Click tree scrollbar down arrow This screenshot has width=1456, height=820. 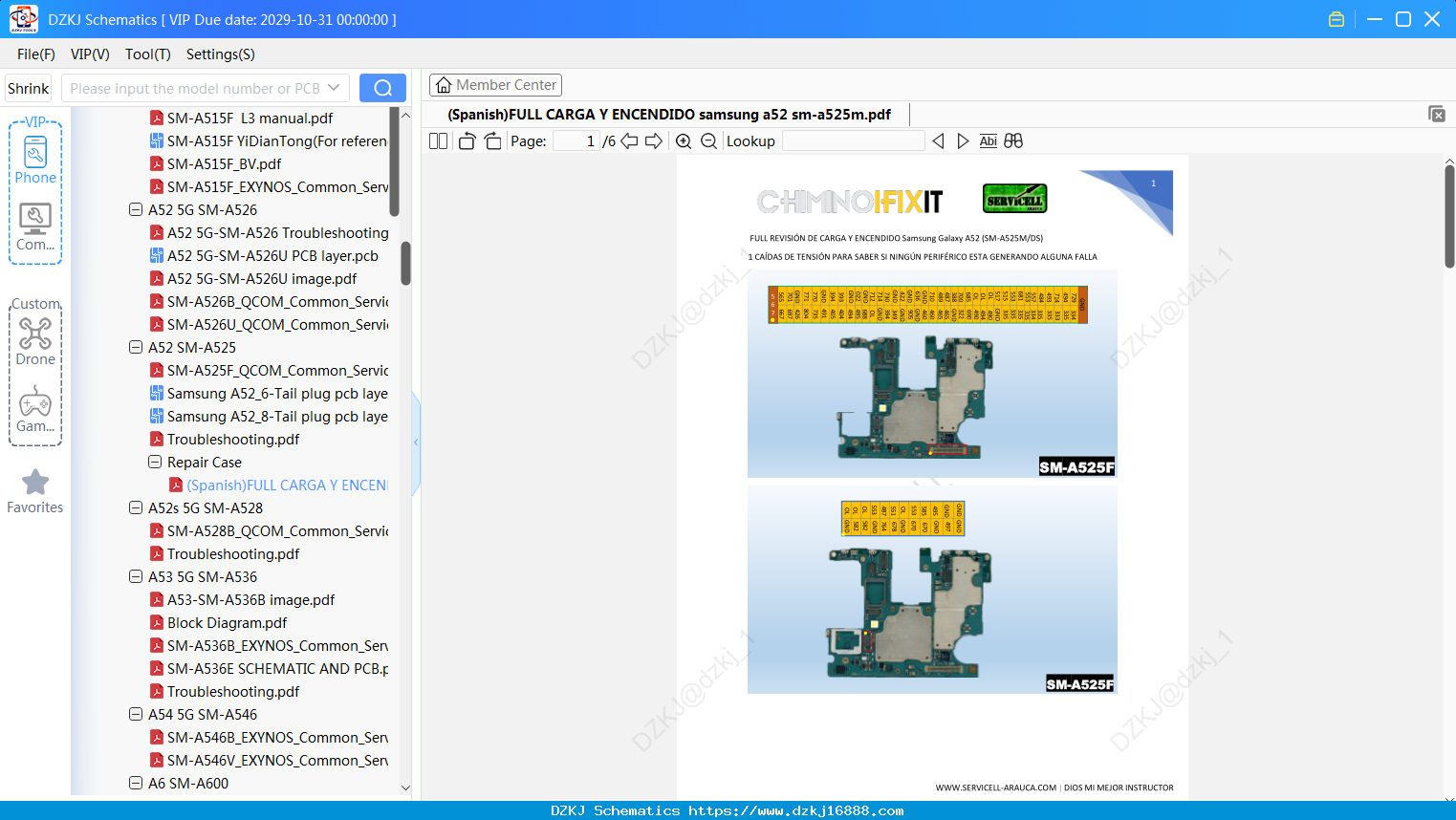405,788
